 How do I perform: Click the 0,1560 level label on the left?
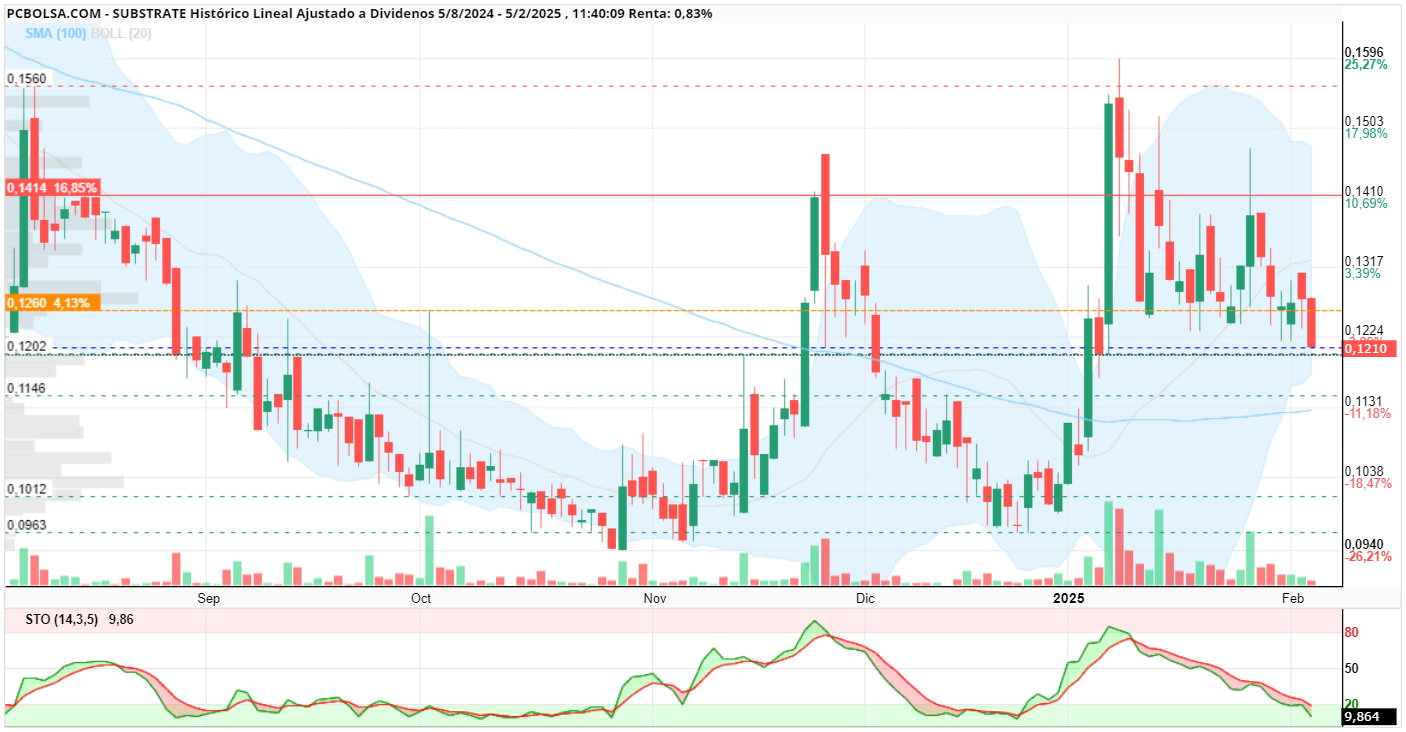point(26,78)
